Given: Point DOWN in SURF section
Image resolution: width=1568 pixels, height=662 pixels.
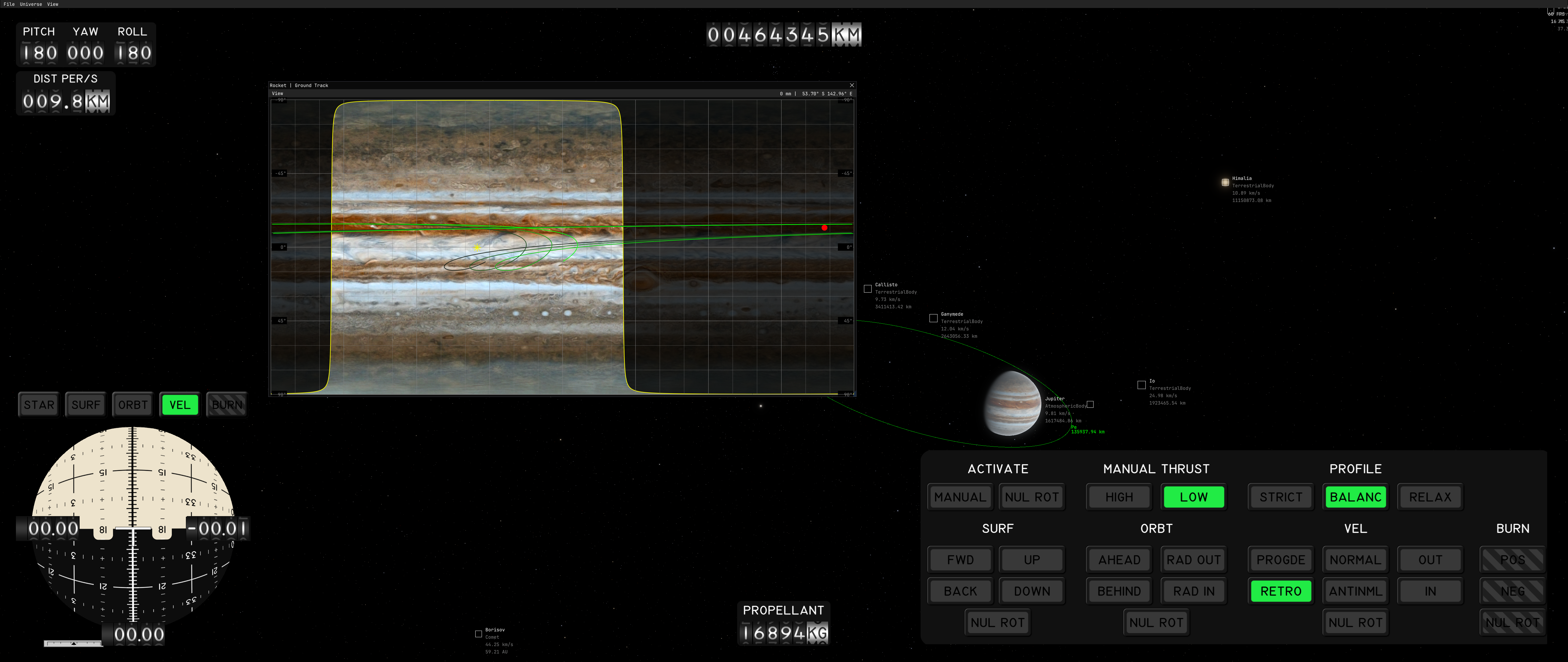Looking at the screenshot, I should (1032, 591).
